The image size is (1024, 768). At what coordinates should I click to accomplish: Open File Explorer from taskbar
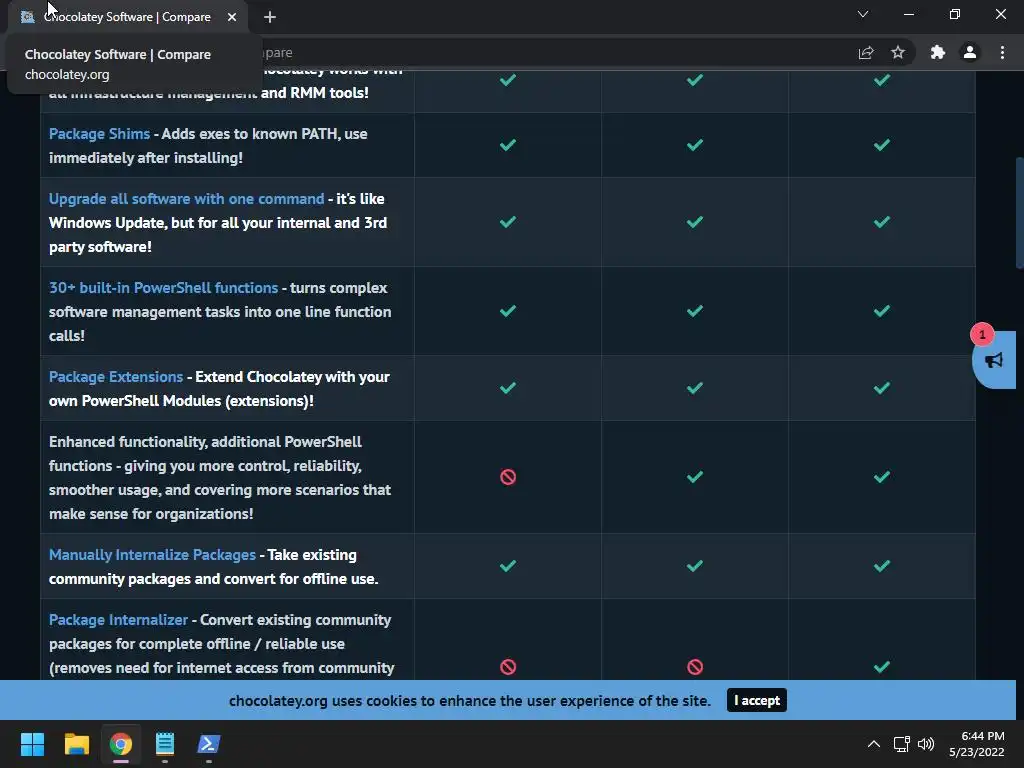(76, 744)
